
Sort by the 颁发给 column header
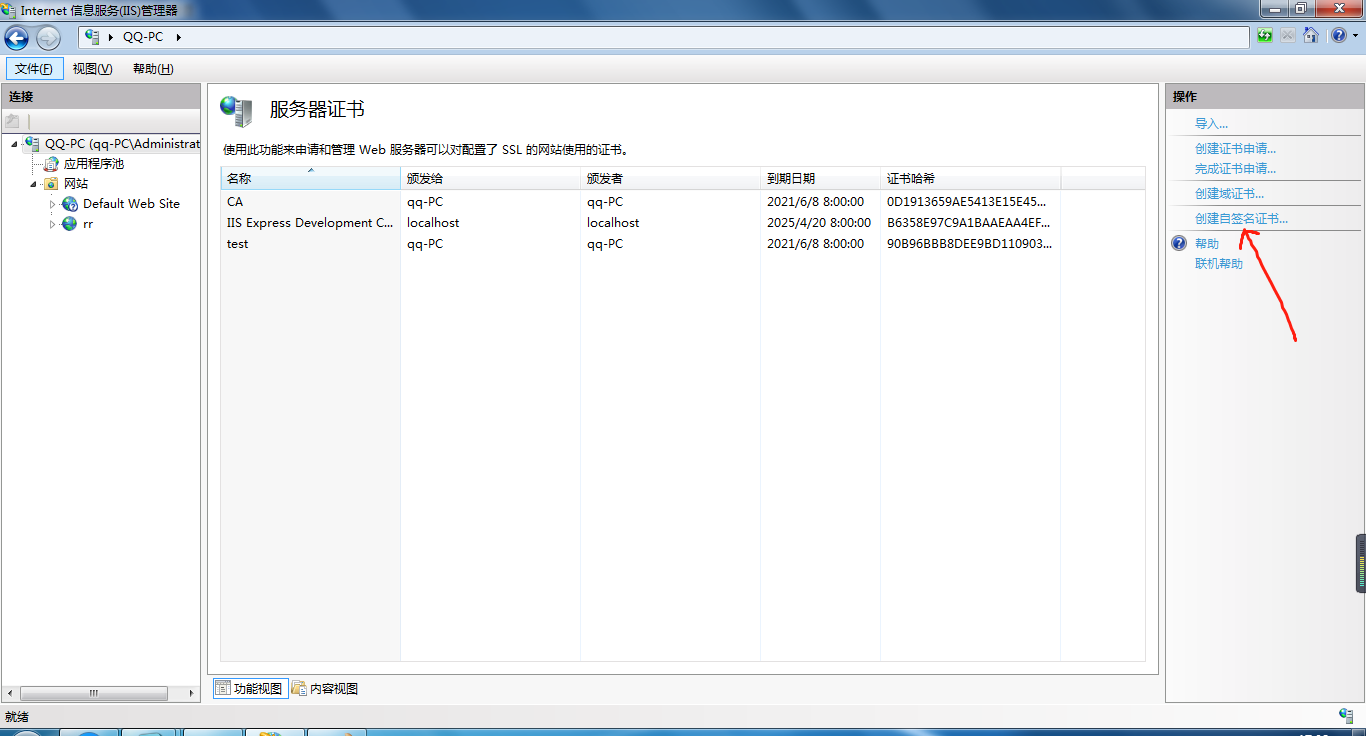(491, 179)
